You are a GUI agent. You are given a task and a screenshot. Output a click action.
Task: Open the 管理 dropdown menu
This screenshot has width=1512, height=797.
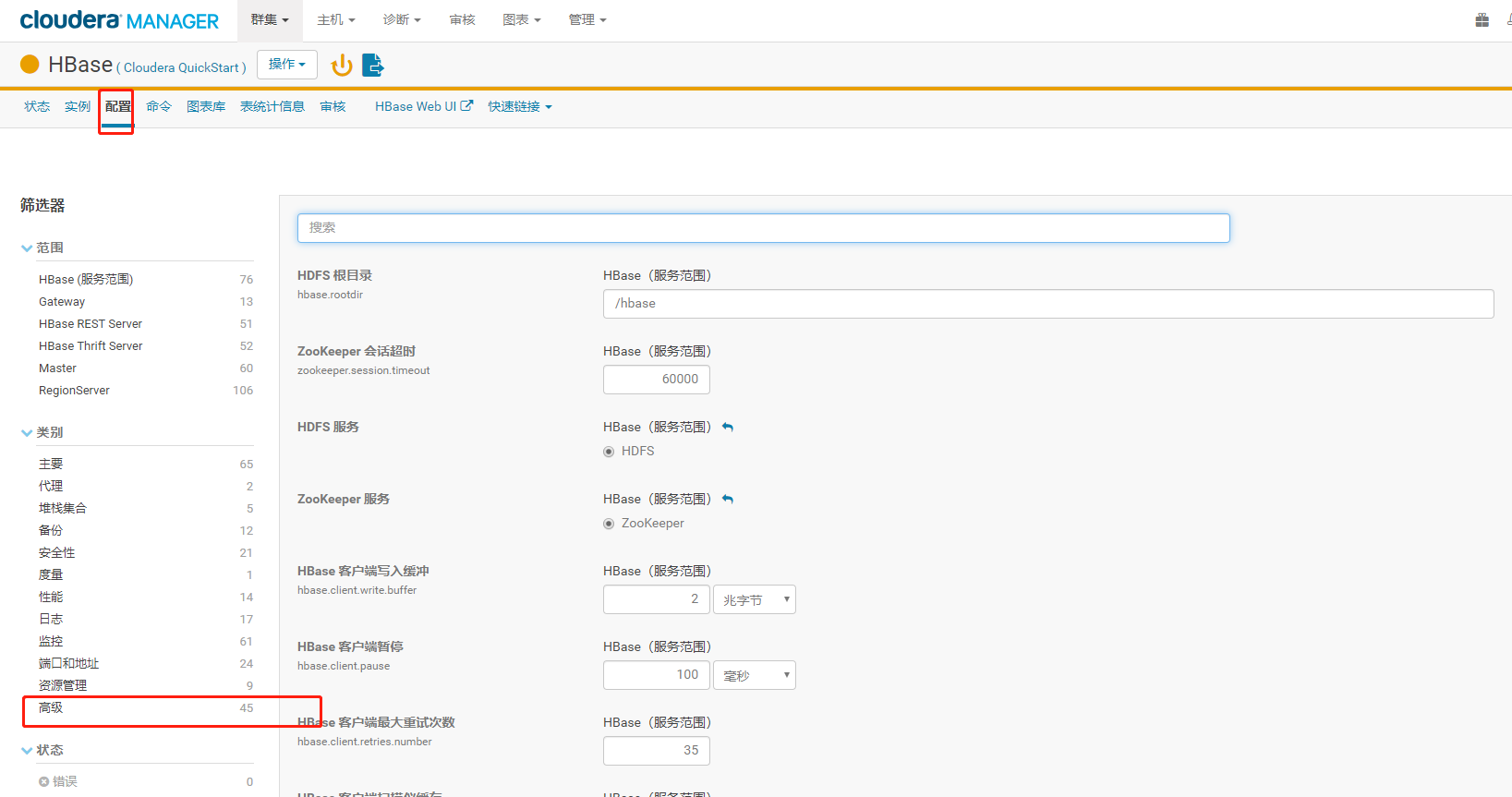(x=587, y=19)
